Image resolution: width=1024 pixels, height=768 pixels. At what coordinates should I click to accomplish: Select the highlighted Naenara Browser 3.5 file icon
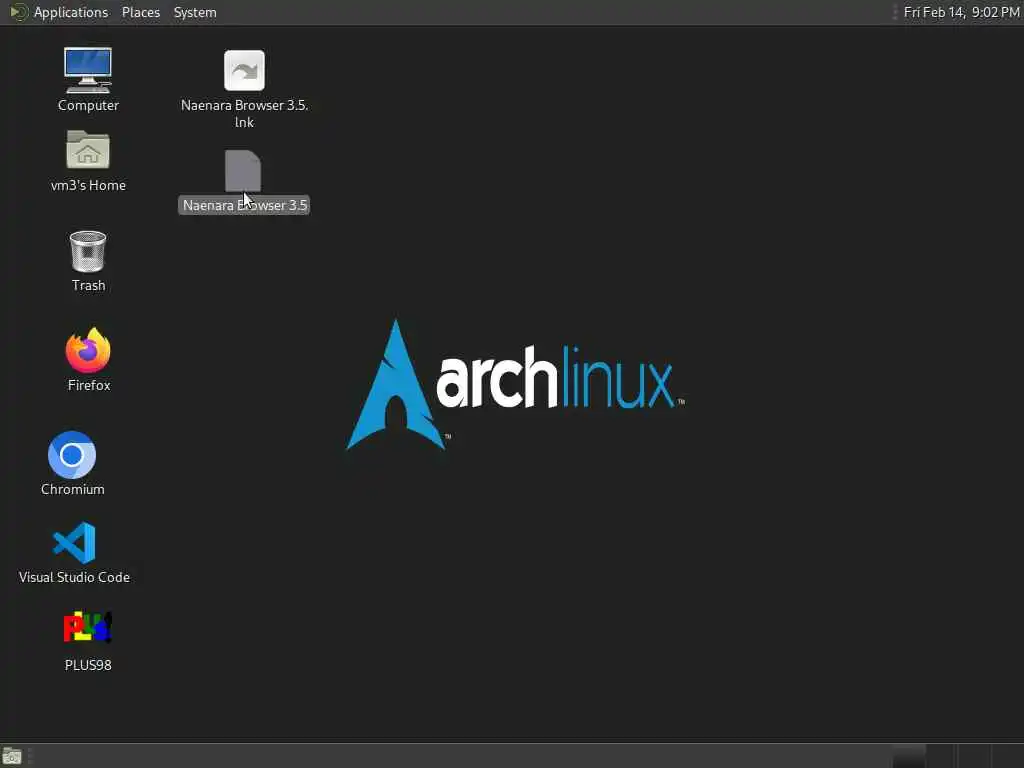pyautogui.click(x=243, y=171)
